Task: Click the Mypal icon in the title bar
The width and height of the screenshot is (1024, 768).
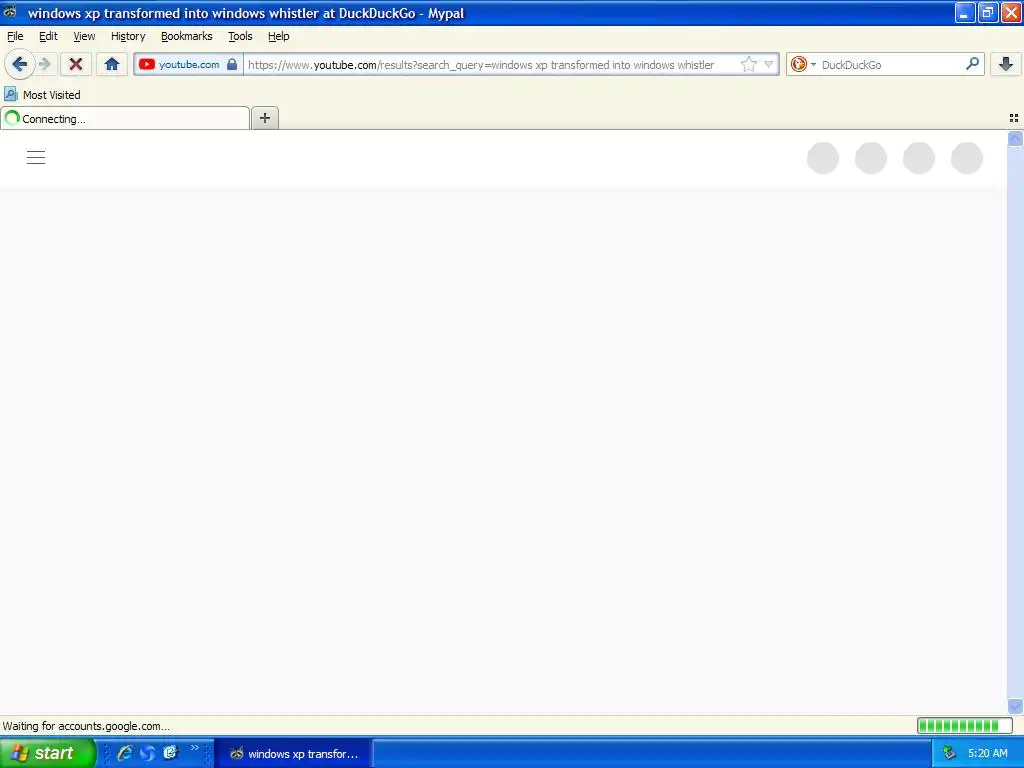Action: [x=10, y=12]
